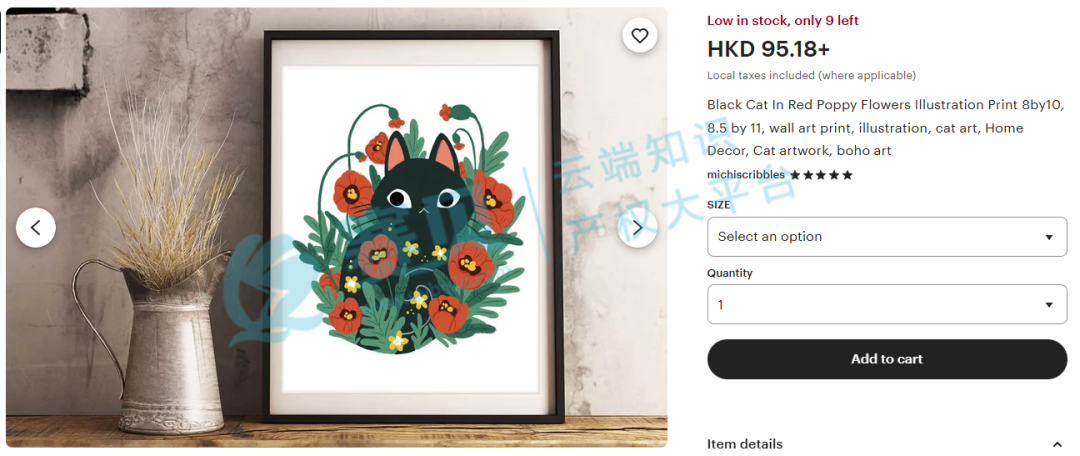
Task: Go to previous product photo arrow
Action: [36, 227]
